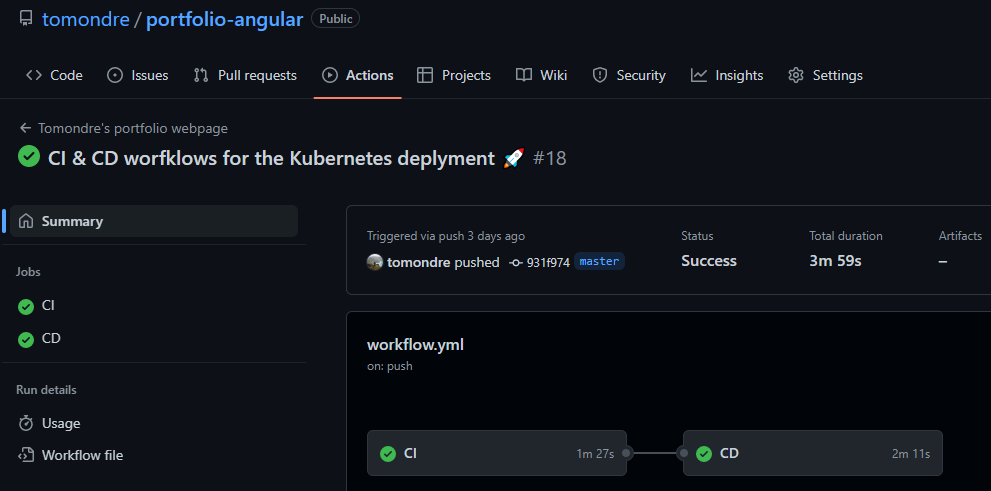Click the Artifacts heading

[960, 236]
